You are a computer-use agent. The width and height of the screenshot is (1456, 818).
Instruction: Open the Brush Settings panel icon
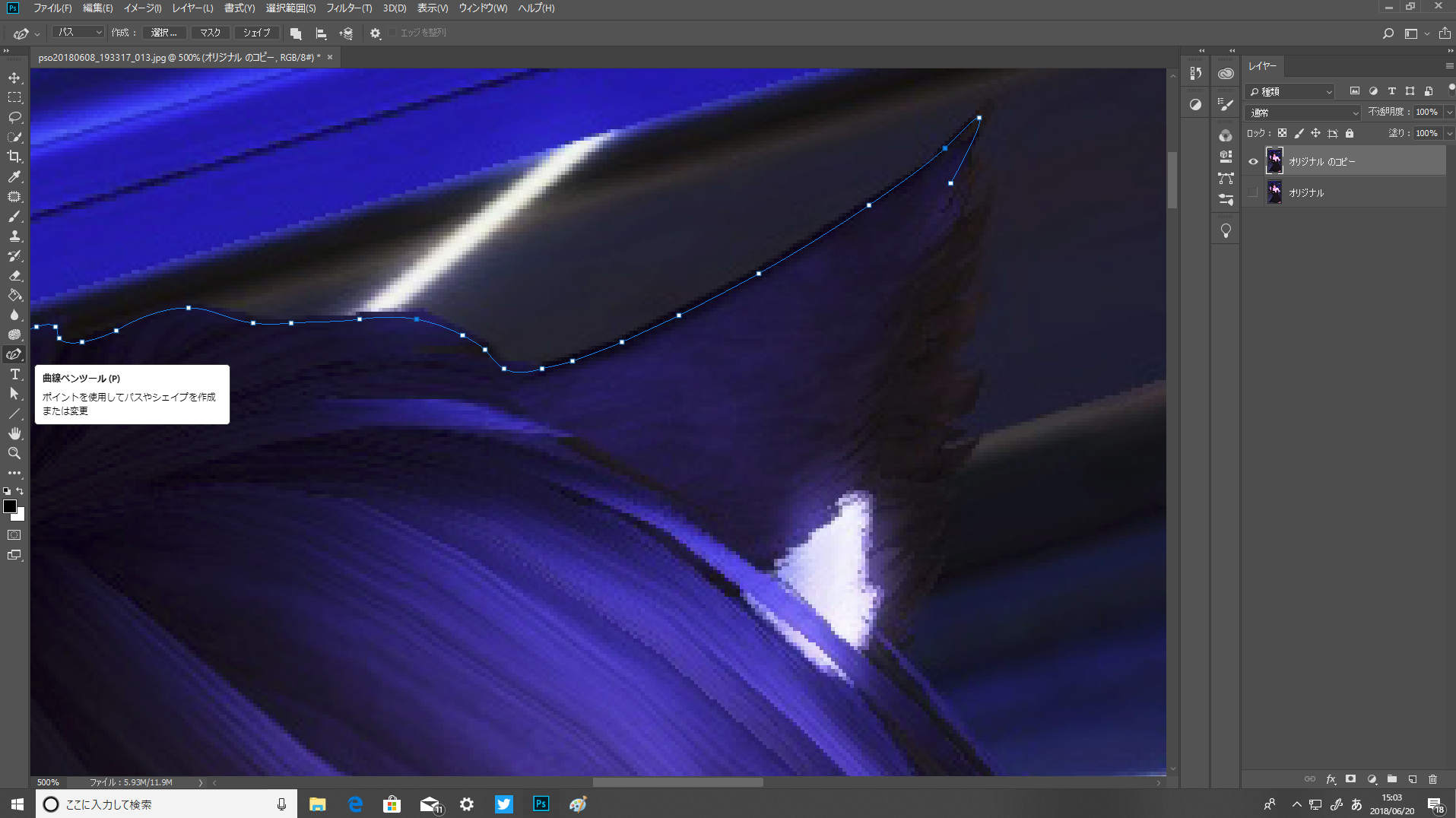[x=1226, y=104]
